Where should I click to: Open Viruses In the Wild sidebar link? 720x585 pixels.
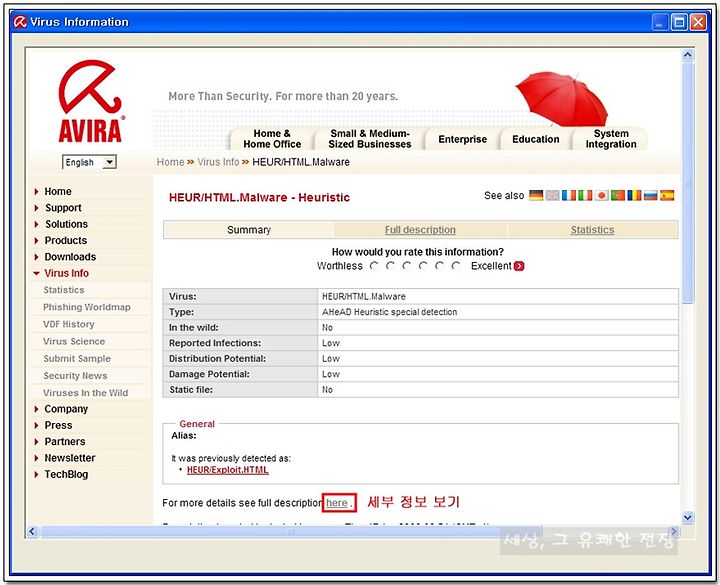(85, 393)
